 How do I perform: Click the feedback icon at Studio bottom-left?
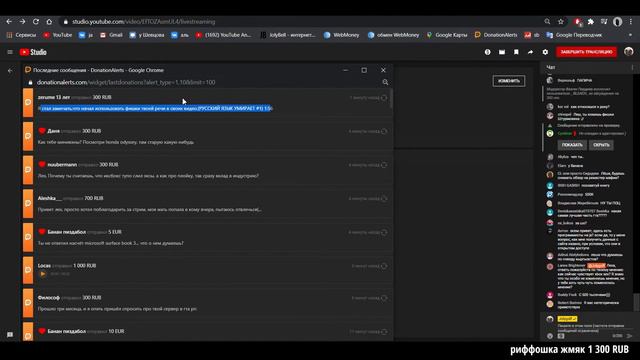(10, 335)
